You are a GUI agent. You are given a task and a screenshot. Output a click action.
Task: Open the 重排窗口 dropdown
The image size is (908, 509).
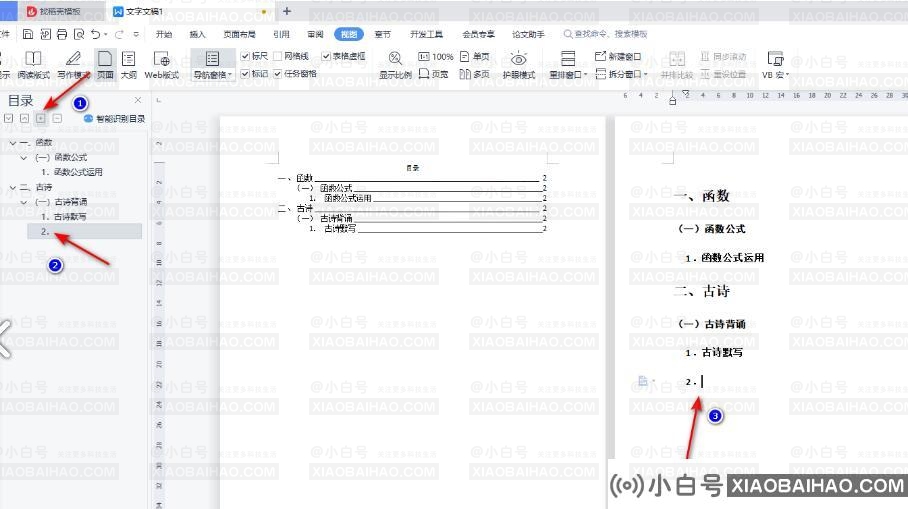[568, 75]
